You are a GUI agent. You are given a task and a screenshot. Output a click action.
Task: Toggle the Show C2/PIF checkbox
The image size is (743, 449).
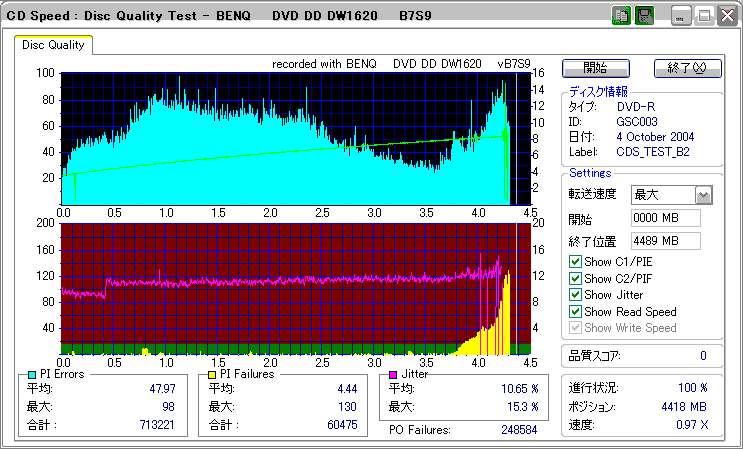point(575,279)
